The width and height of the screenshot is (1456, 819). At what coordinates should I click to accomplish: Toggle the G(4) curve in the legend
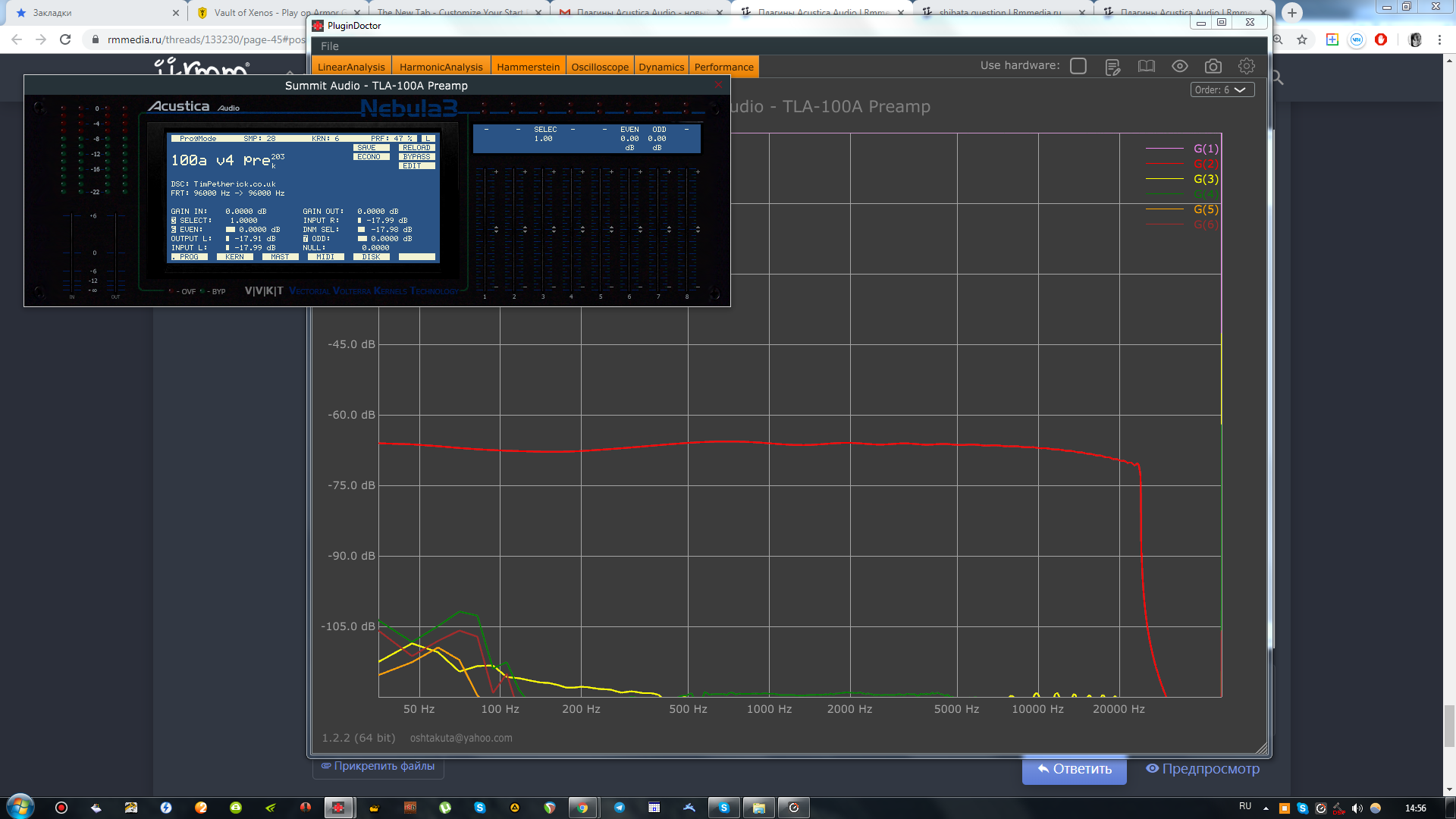(x=1206, y=194)
